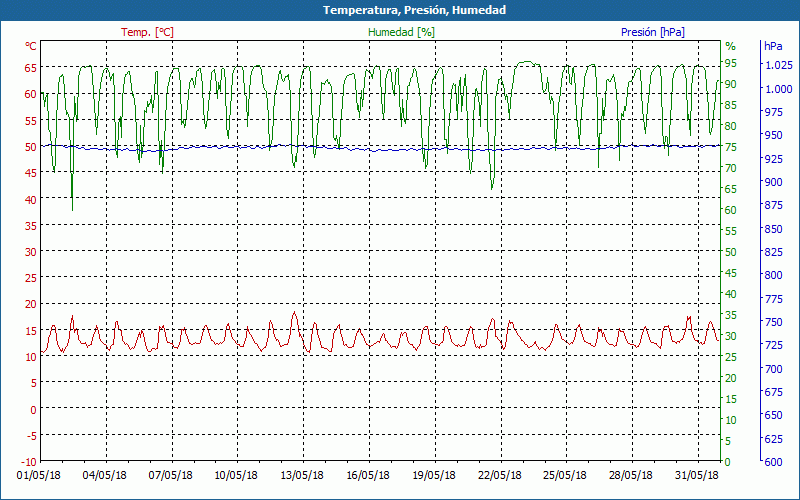Click the 1.000 value on pressure axis
Image resolution: width=800 pixels, height=500 pixels.
[779, 89]
